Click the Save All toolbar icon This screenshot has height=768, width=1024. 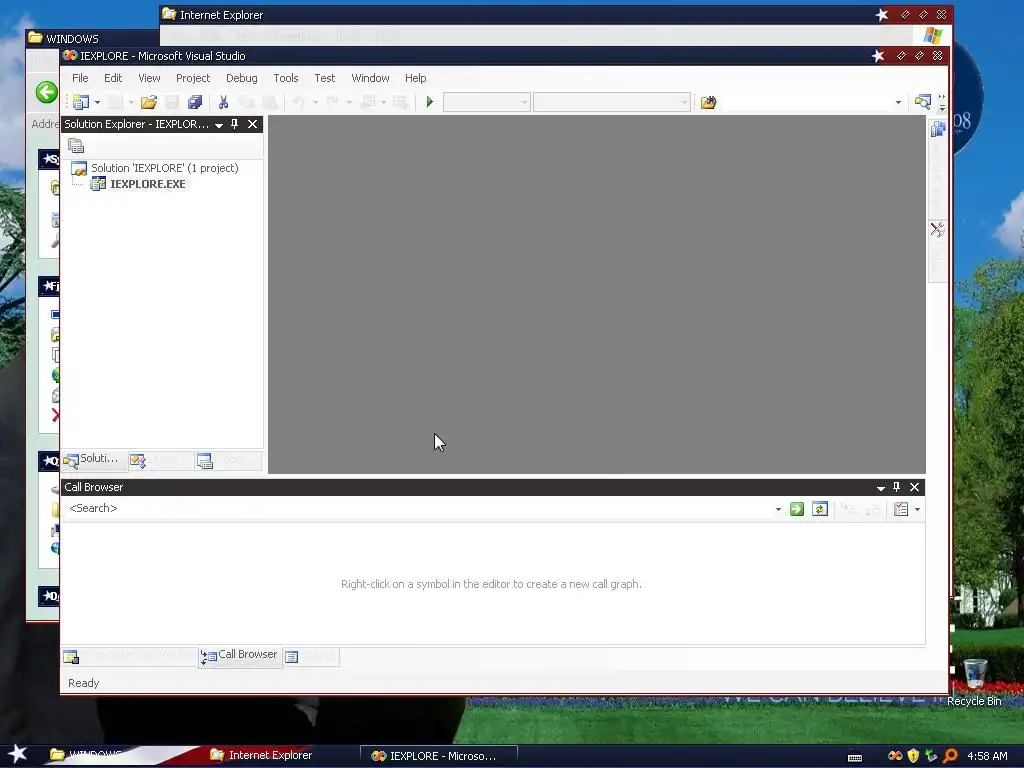[195, 102]
